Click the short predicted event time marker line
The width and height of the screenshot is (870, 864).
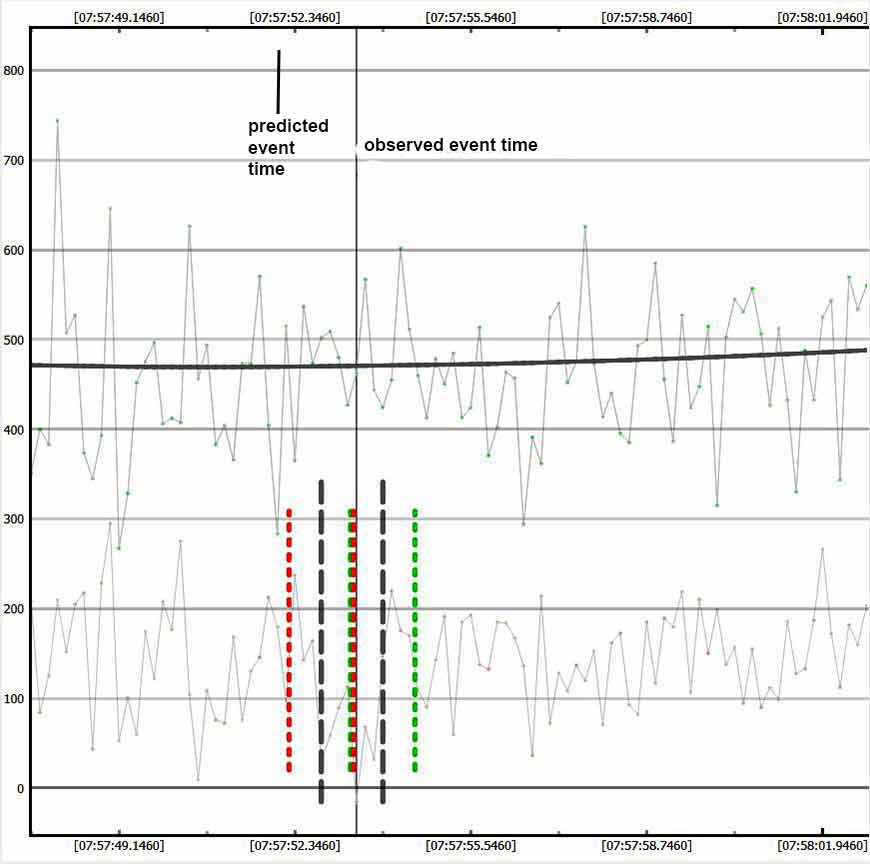279,82
